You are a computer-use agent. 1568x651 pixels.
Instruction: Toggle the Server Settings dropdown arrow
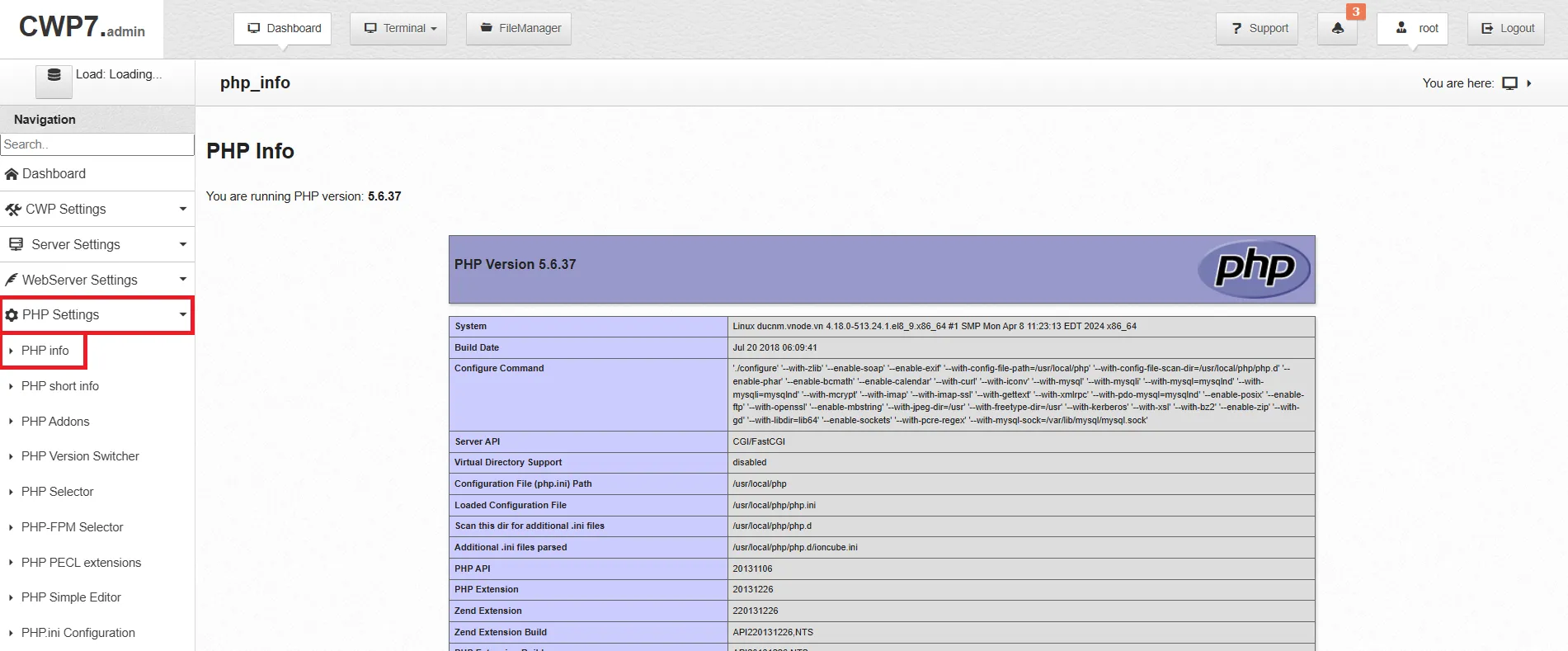[183, 244]
